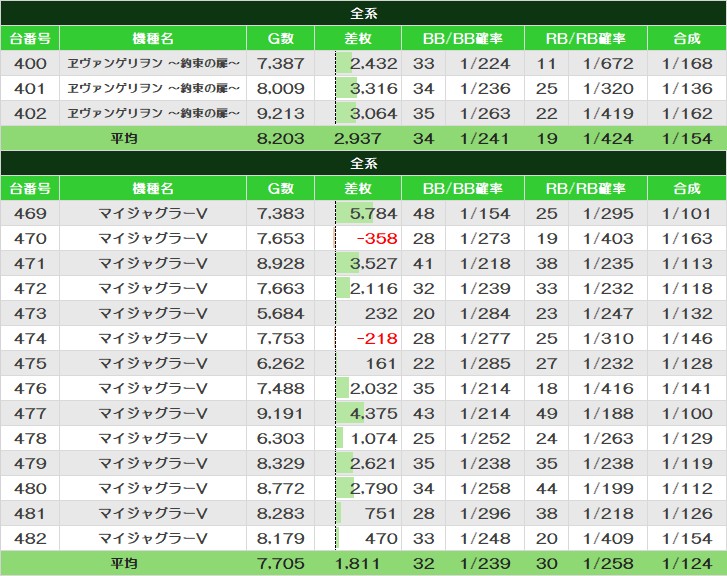Select machine number 400 cell
The height and width of the screenshot is (576, 727).
(30, 64)
